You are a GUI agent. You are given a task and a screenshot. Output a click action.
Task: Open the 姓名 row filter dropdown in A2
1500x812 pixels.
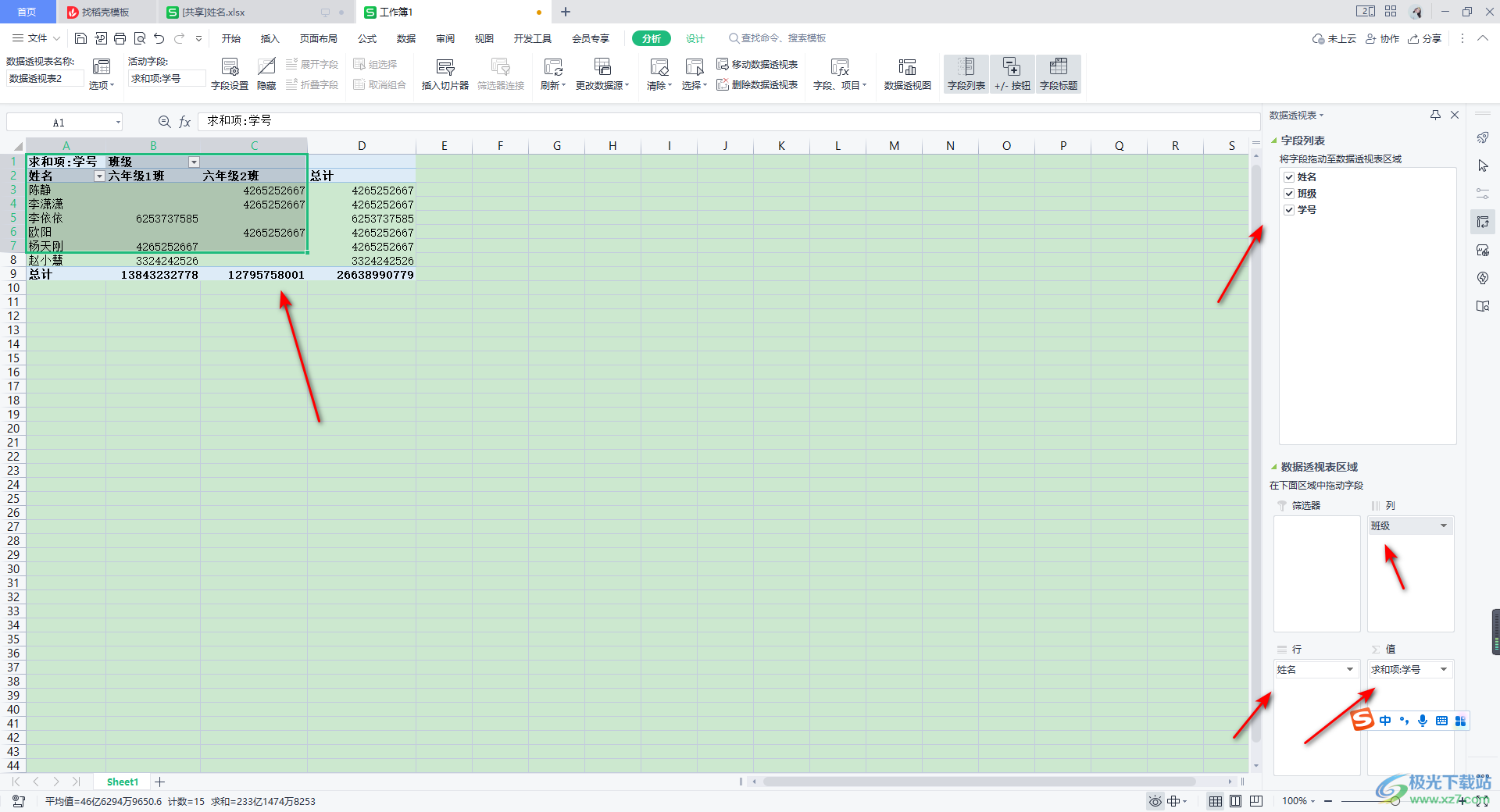(x=99, y=176)
